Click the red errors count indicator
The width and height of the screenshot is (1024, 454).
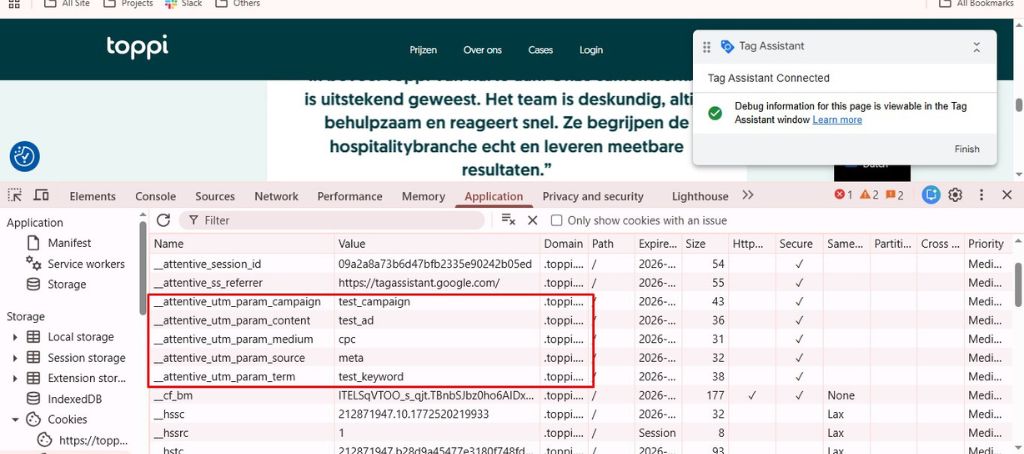[843, 195]
